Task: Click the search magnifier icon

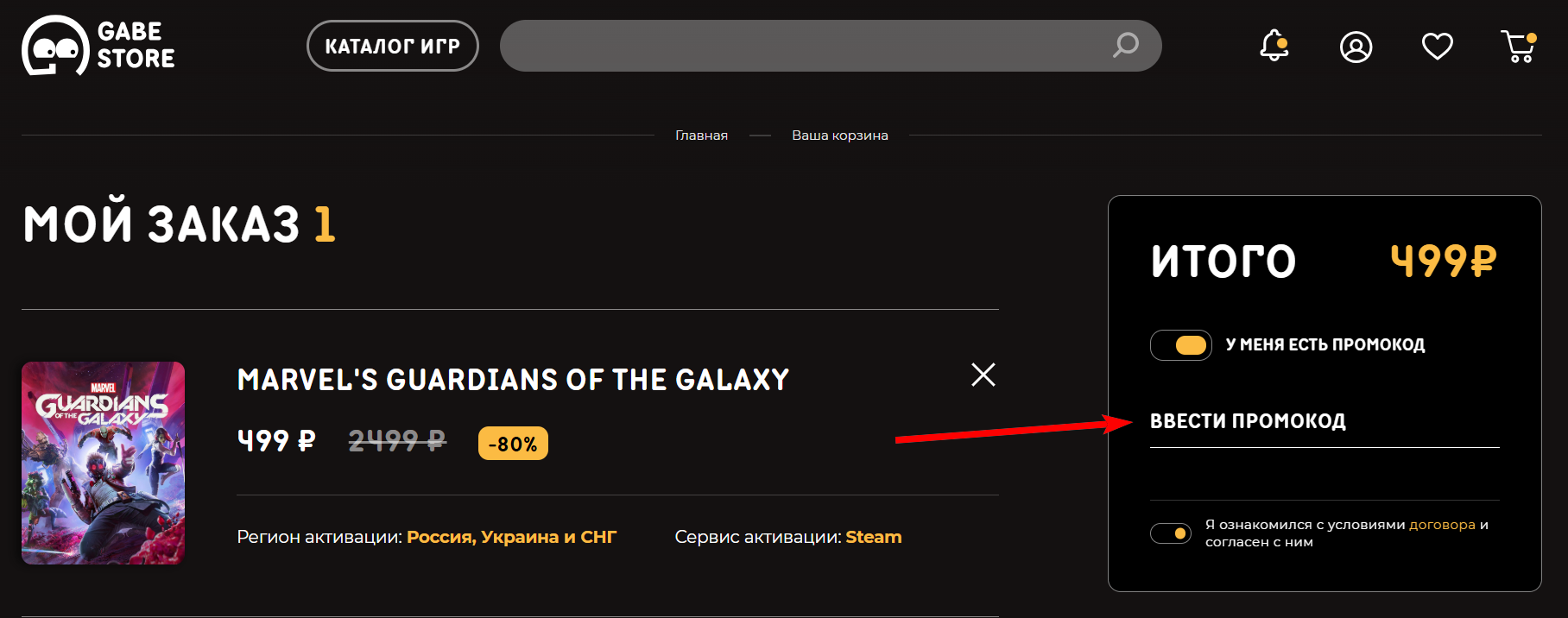Action: (x=1126, y=45)
